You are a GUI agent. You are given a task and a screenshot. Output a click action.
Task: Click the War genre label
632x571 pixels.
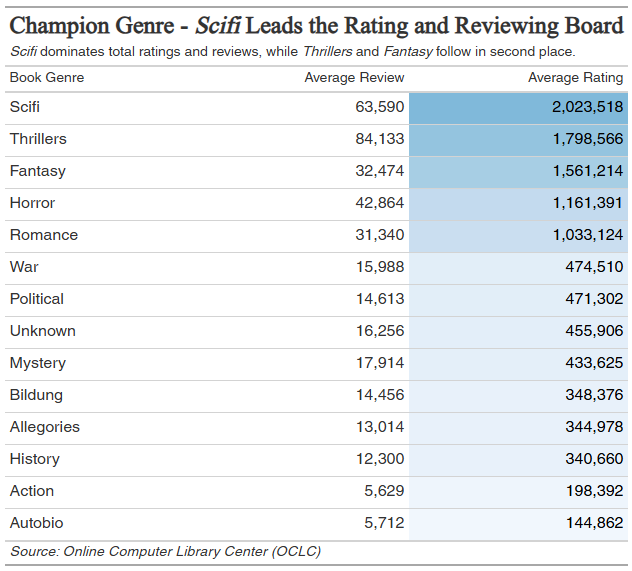24,267
